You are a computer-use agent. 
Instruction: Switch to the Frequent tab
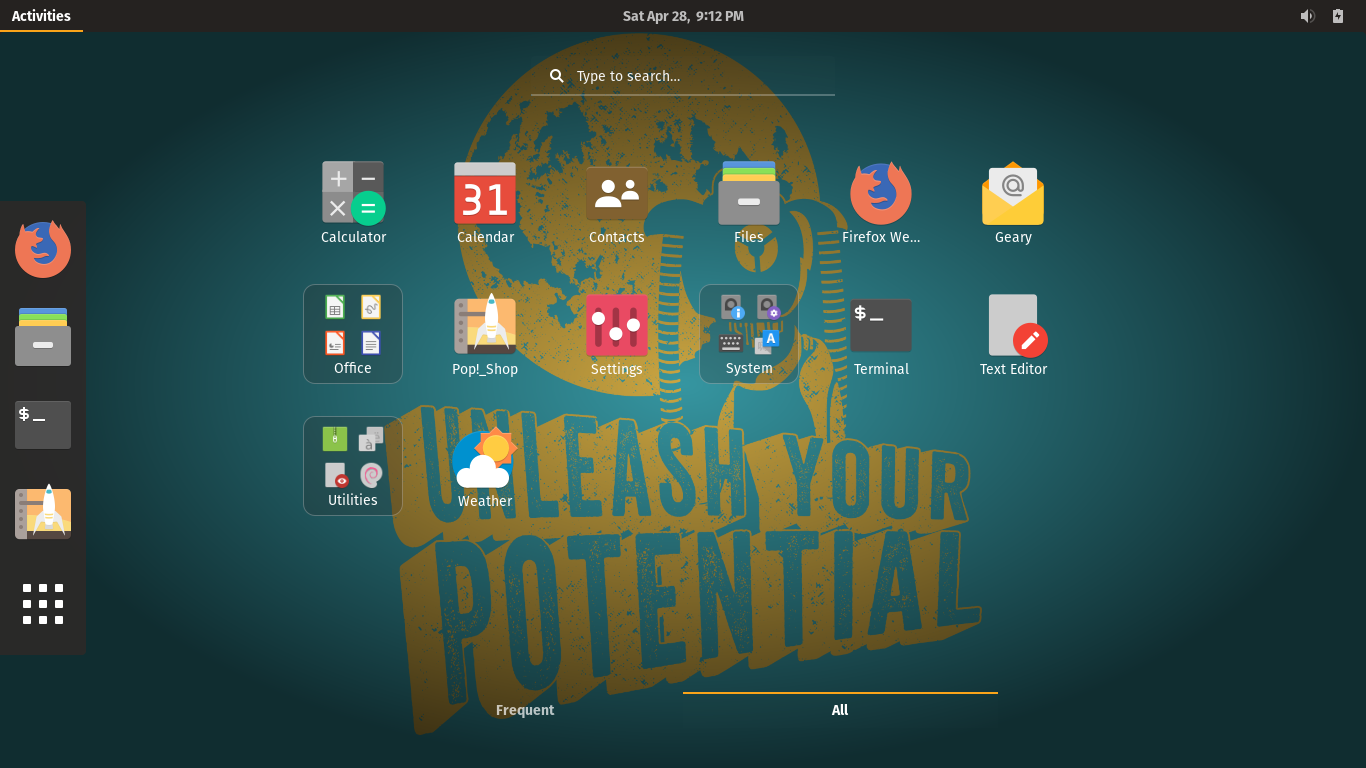click(525, 710)
